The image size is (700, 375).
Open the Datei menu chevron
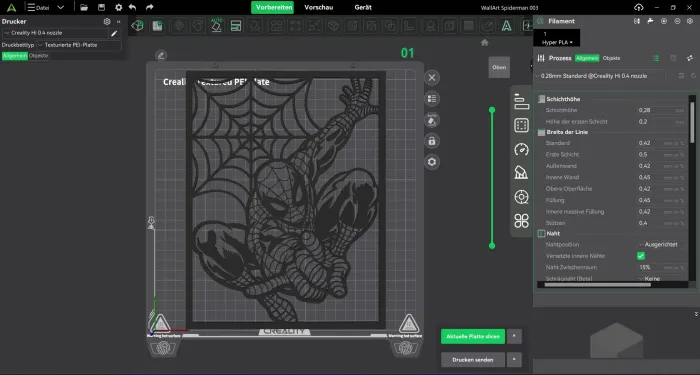[61, 7]
